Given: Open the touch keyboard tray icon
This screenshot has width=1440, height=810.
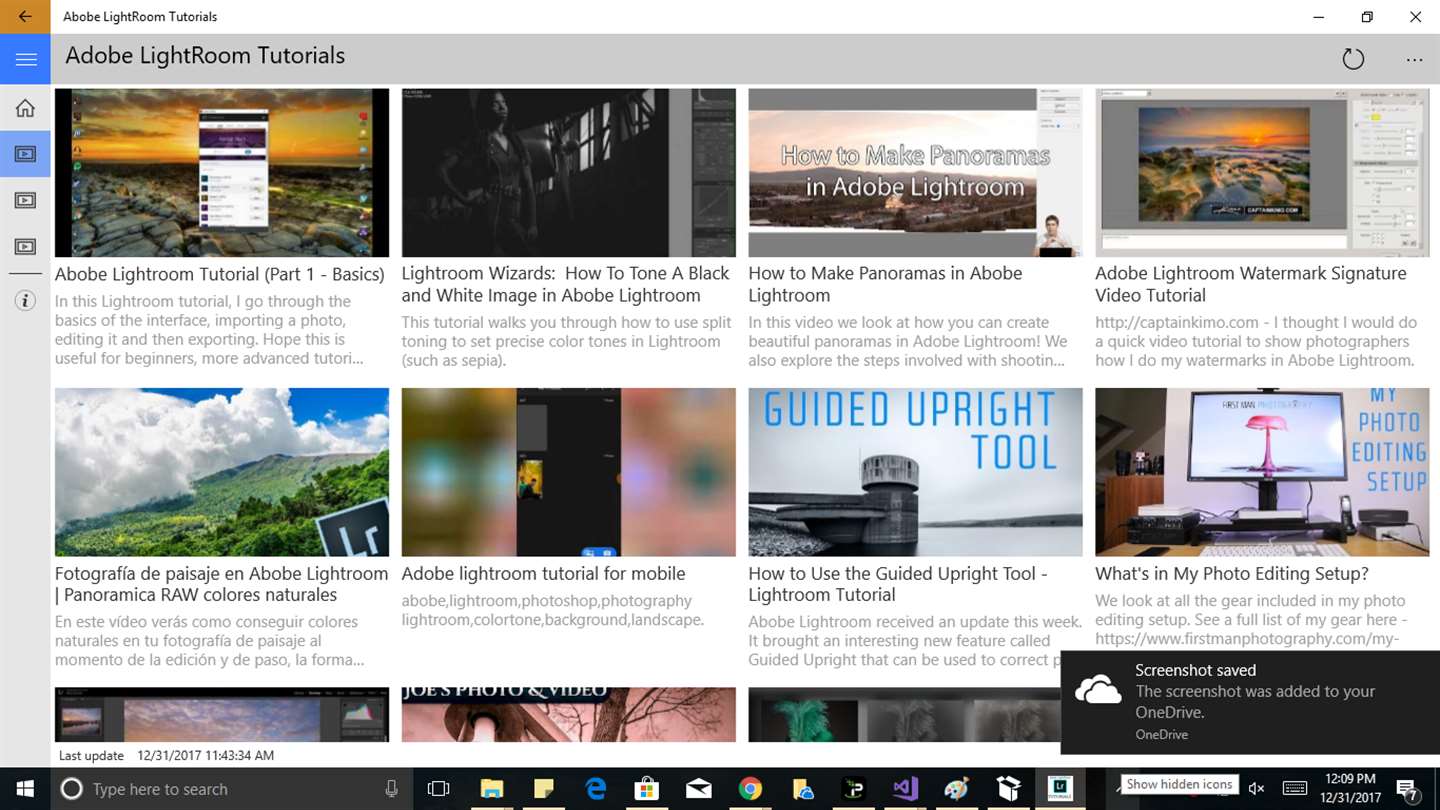Looking at the screenshot, I should pos(1294,789).
